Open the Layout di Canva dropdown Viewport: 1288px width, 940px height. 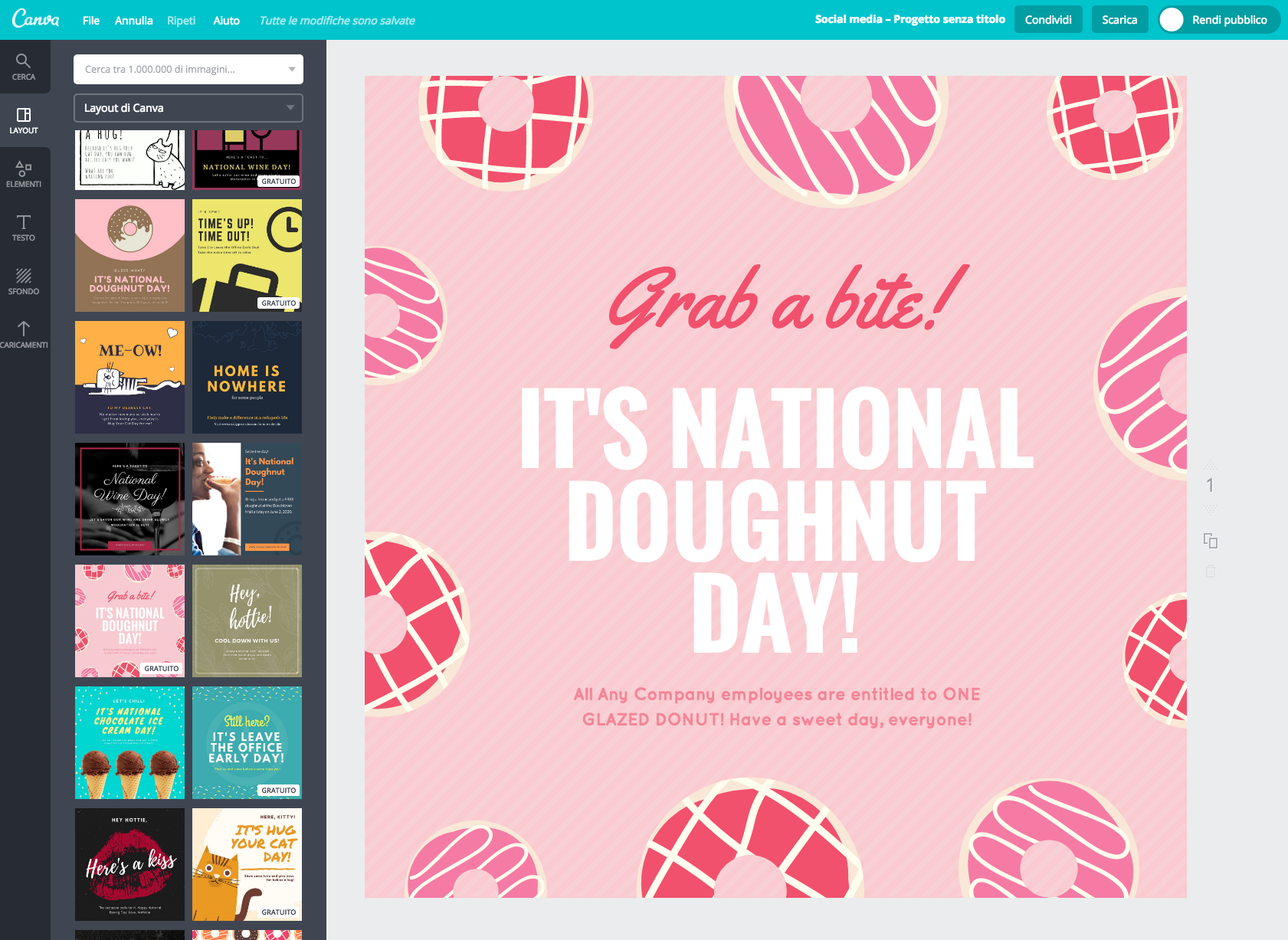click(x=188, y=108)
